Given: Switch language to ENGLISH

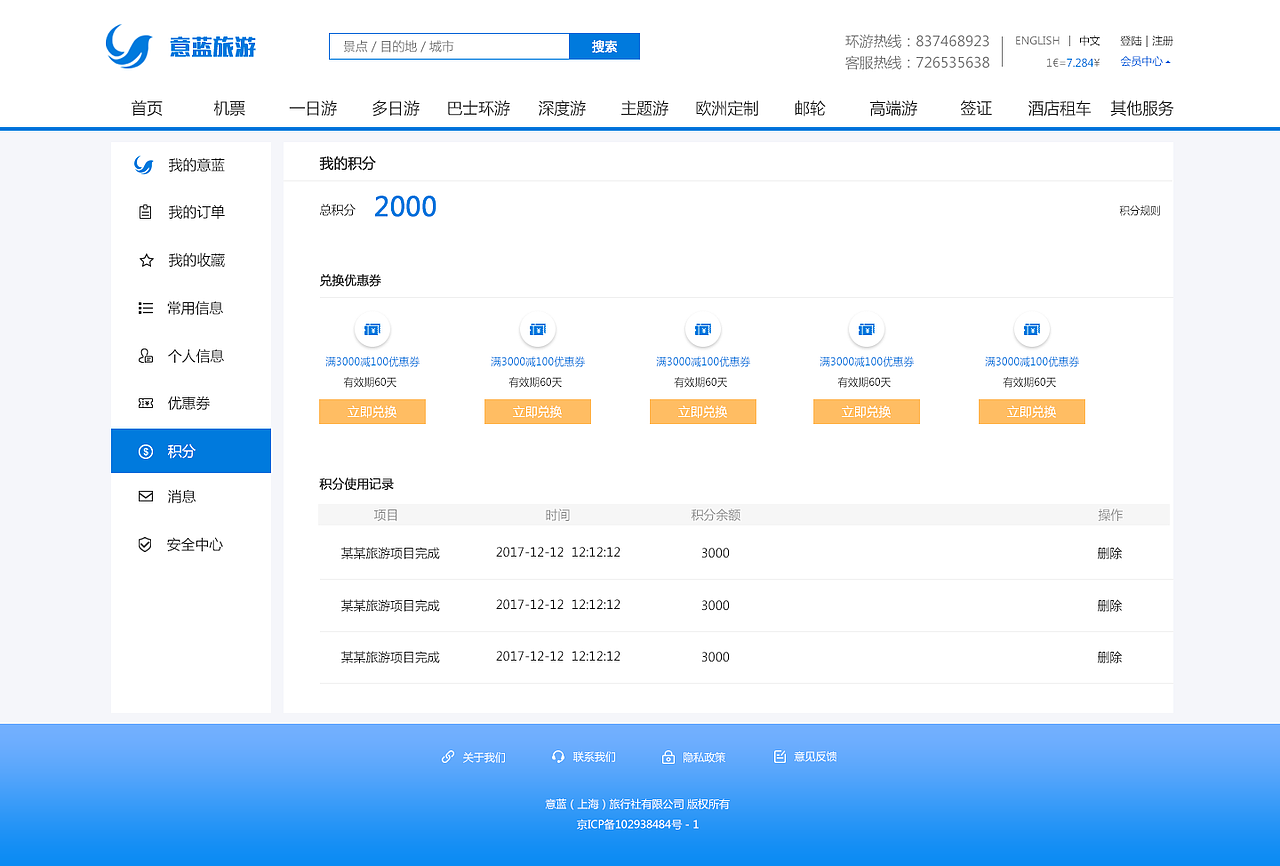Looking at the screenshot, I should click(1037, 41).
